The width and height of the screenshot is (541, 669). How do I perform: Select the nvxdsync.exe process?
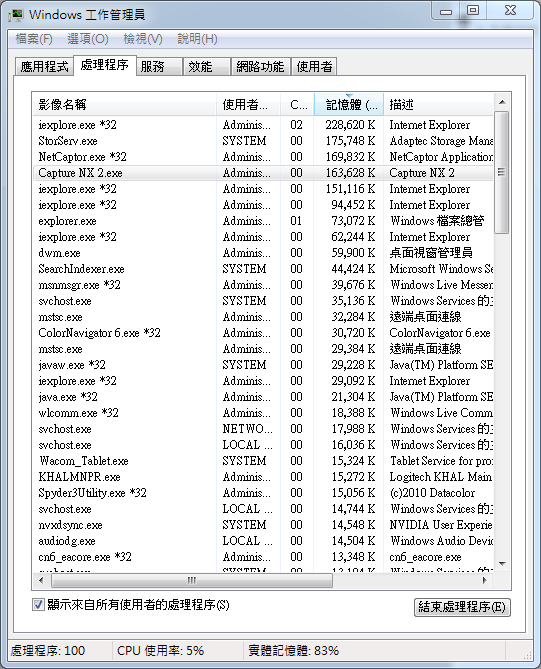click(x=263, y=525)
